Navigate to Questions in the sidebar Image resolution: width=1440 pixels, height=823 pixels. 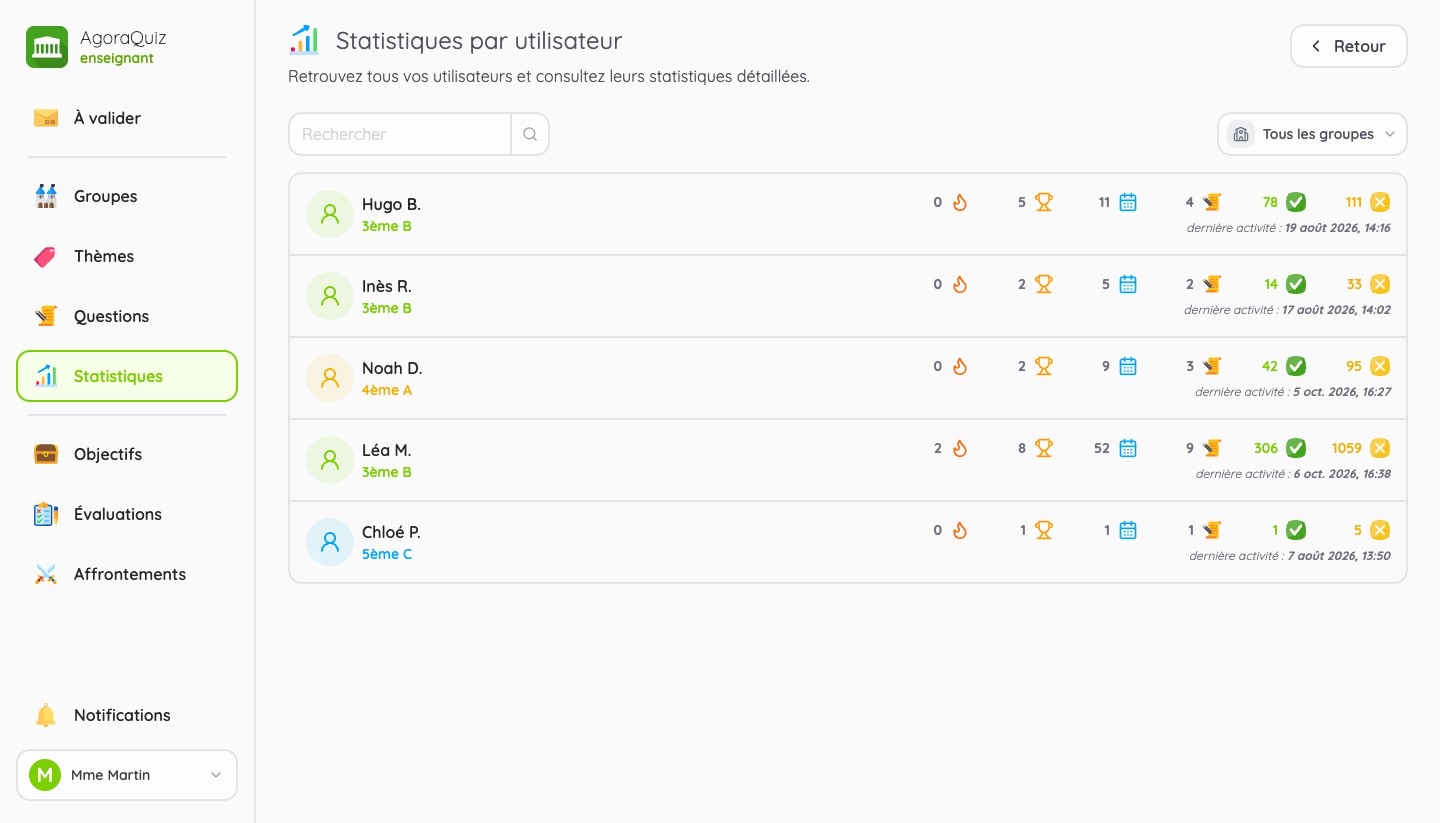pyautogui.click(x=127, y=316)
